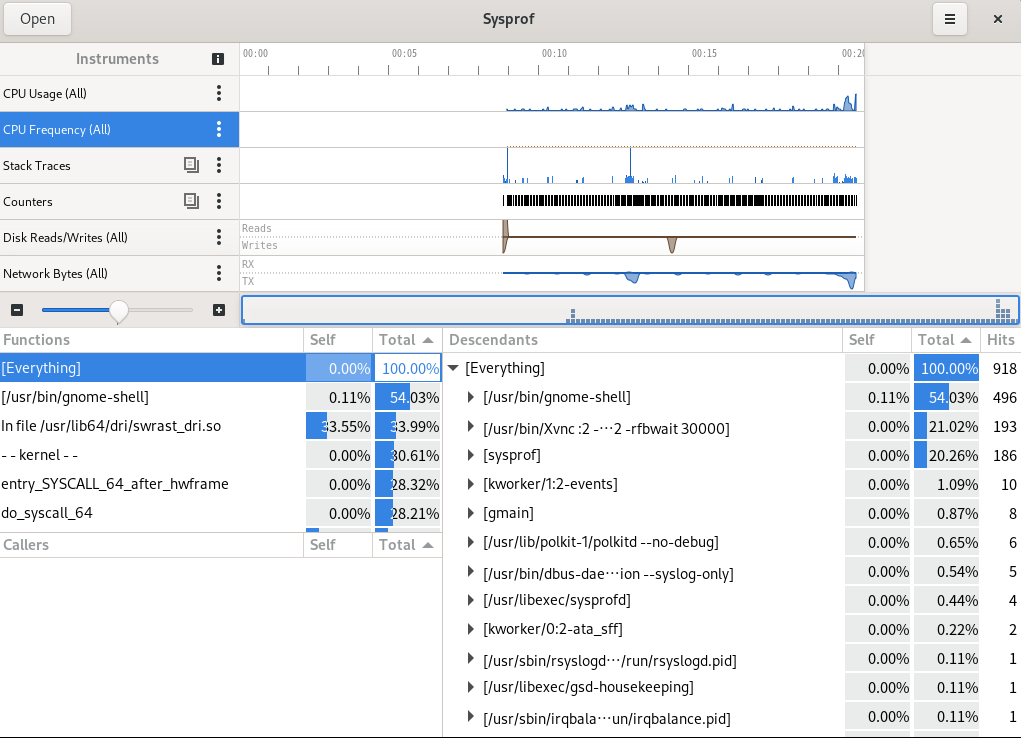Click the Stack Traces details icon
1021x738 pixels.
(192, 166)
